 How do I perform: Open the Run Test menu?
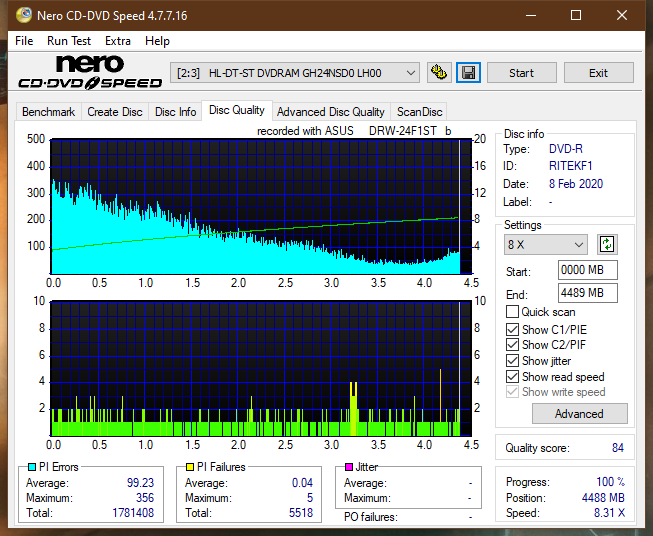pos(69,41)
